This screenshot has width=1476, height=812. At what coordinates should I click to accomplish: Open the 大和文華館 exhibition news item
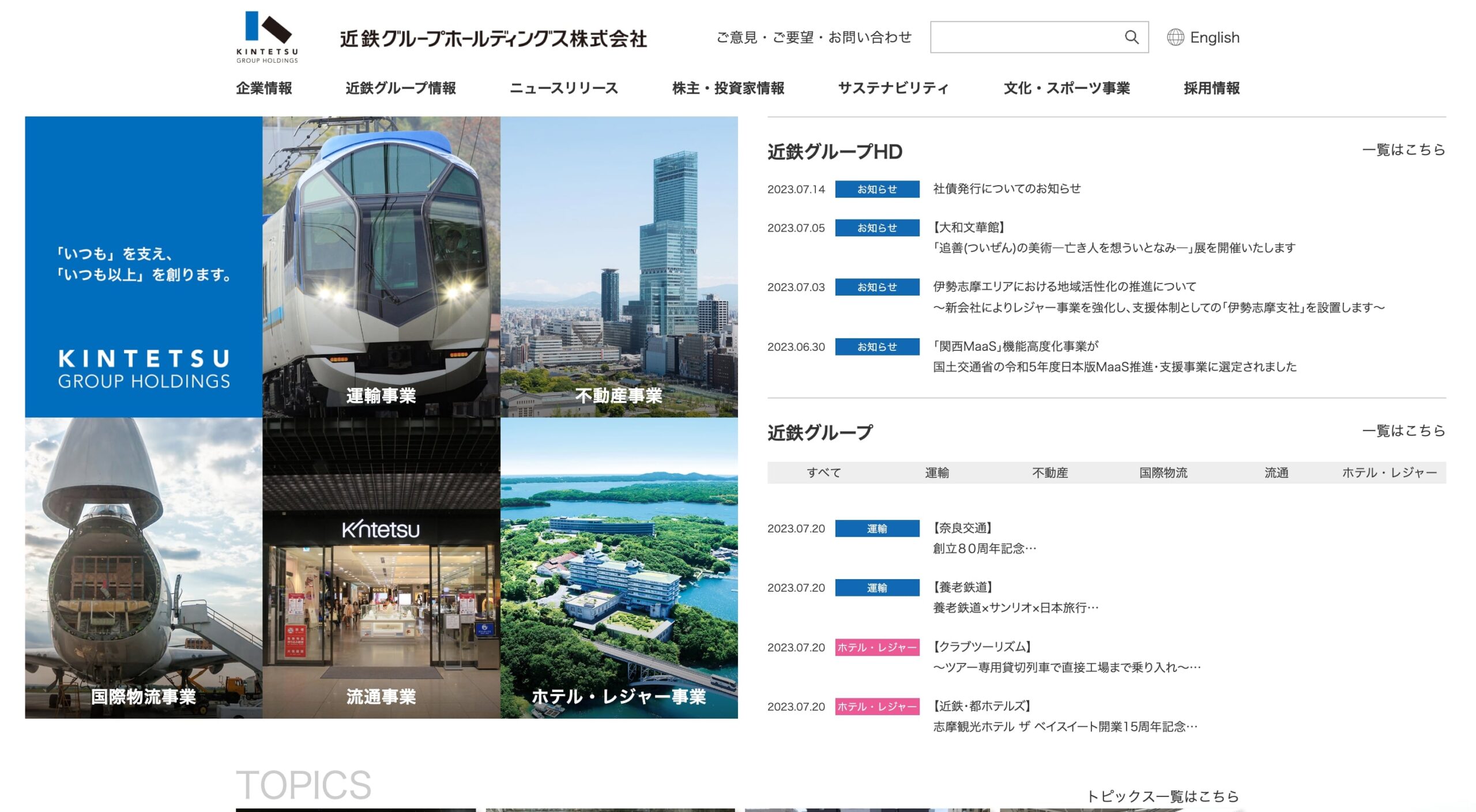pyautogui.click(x=1114, y=237)
